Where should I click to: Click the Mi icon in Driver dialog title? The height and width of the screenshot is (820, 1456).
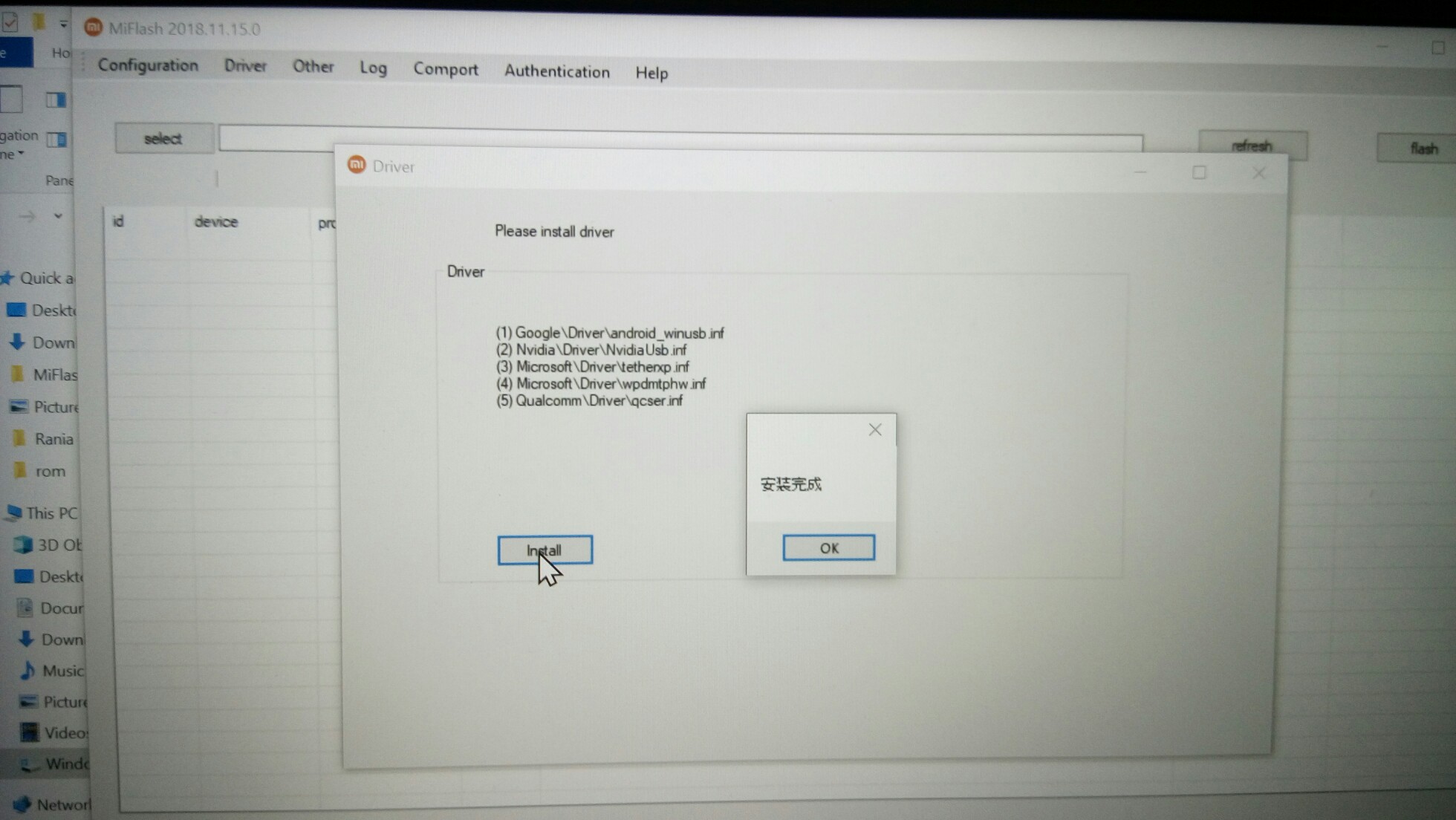pyautogui.click(x=357, y=165)
